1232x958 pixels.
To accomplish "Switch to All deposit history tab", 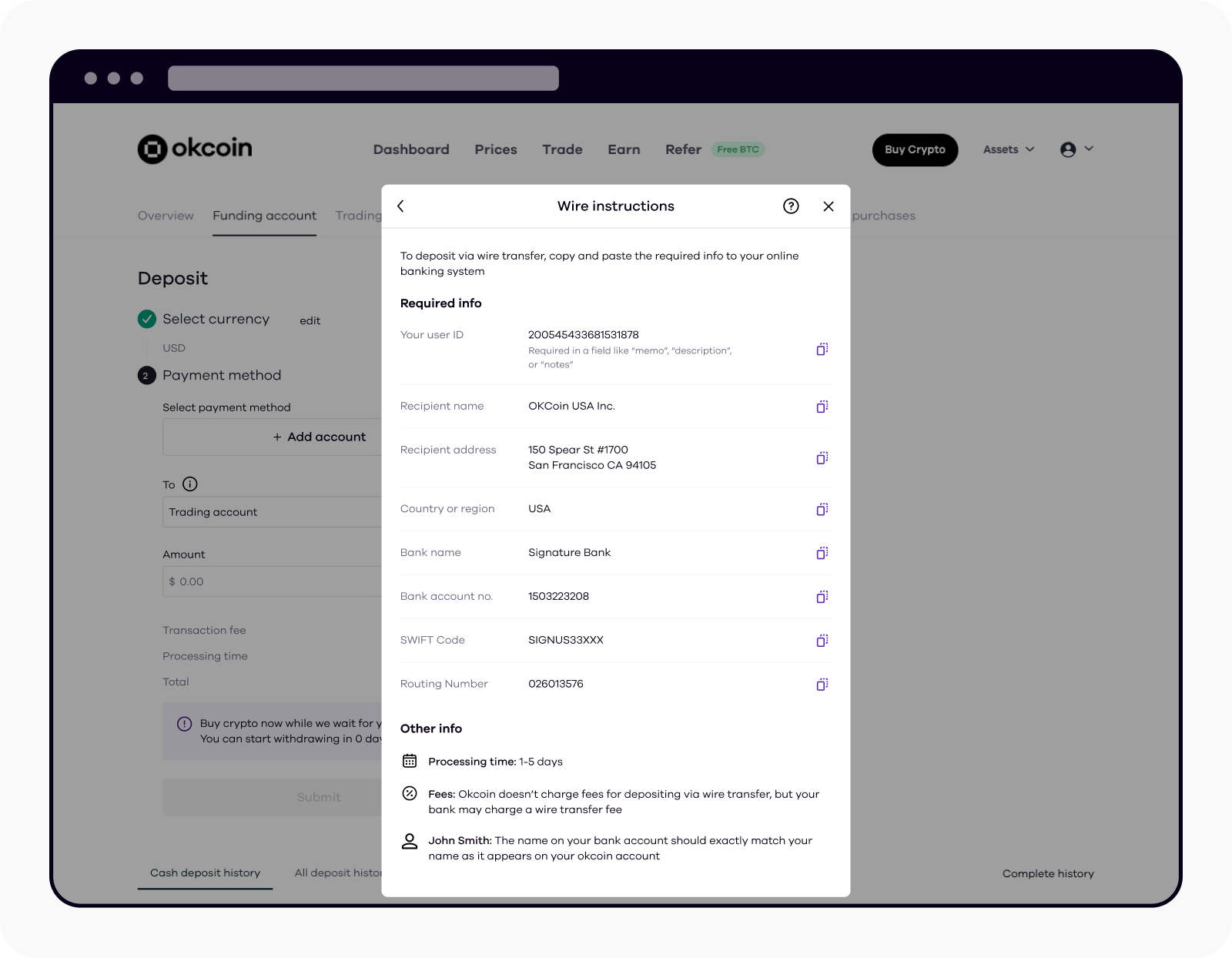I will 338,873.
